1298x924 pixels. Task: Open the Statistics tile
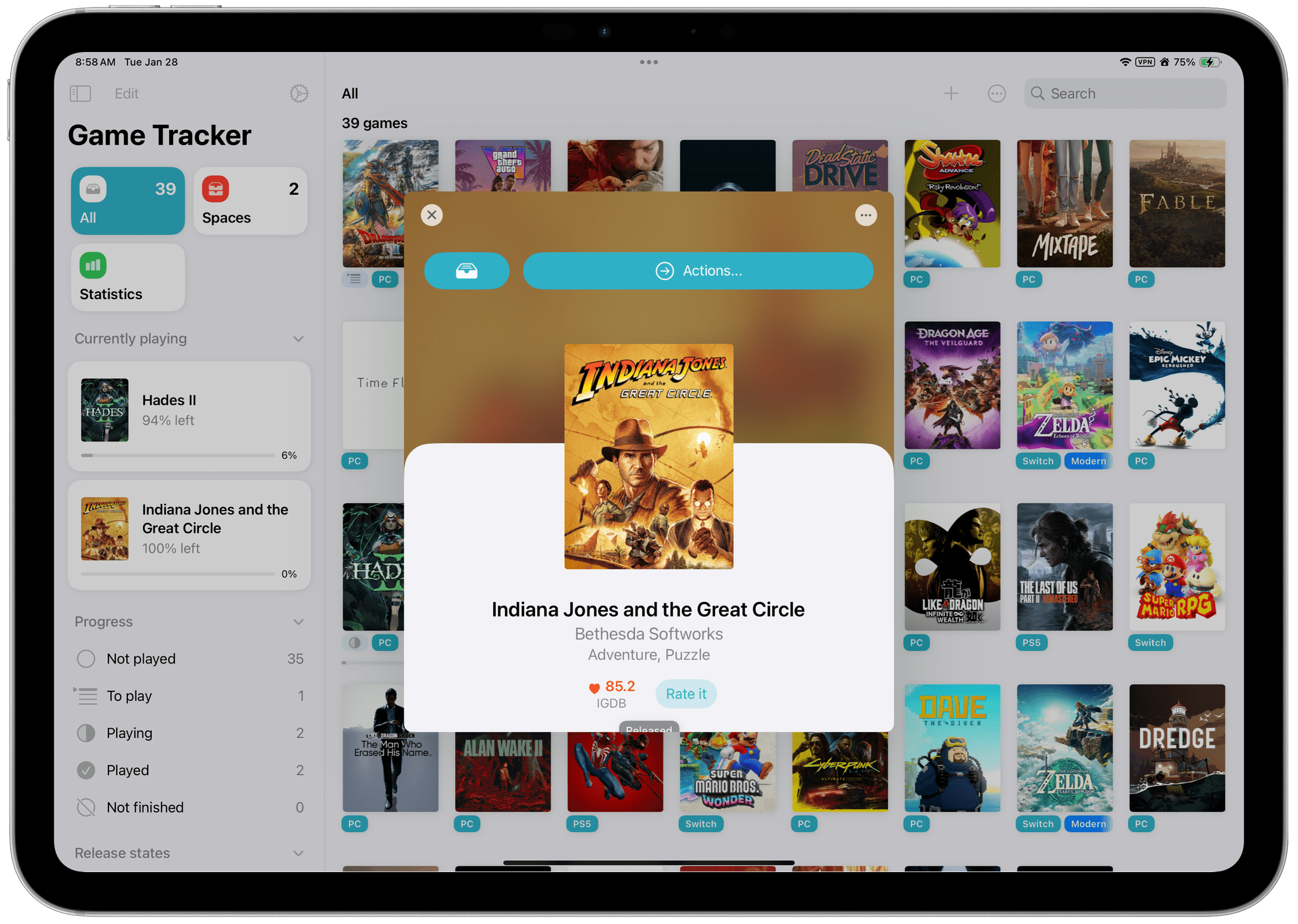pyautogui.click(x=128, y=278)
